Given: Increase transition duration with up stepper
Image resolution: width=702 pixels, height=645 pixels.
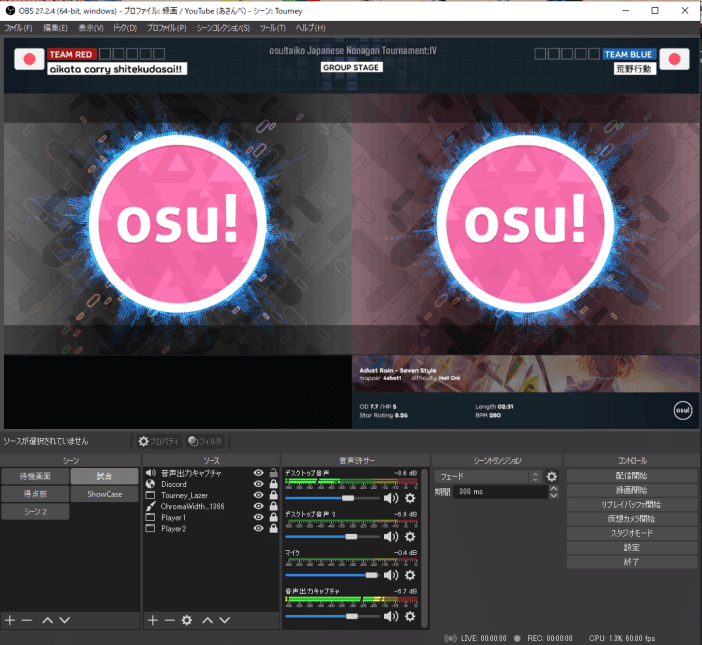Looking at the screenshot, I should click(554, 488).
